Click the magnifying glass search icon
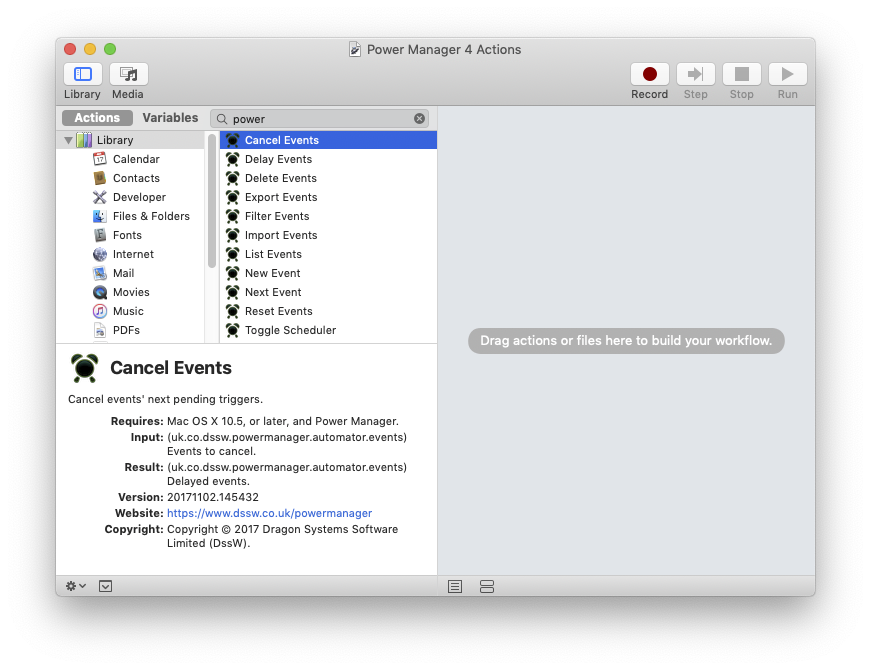871x670 pixels. (x=222, y=119)
